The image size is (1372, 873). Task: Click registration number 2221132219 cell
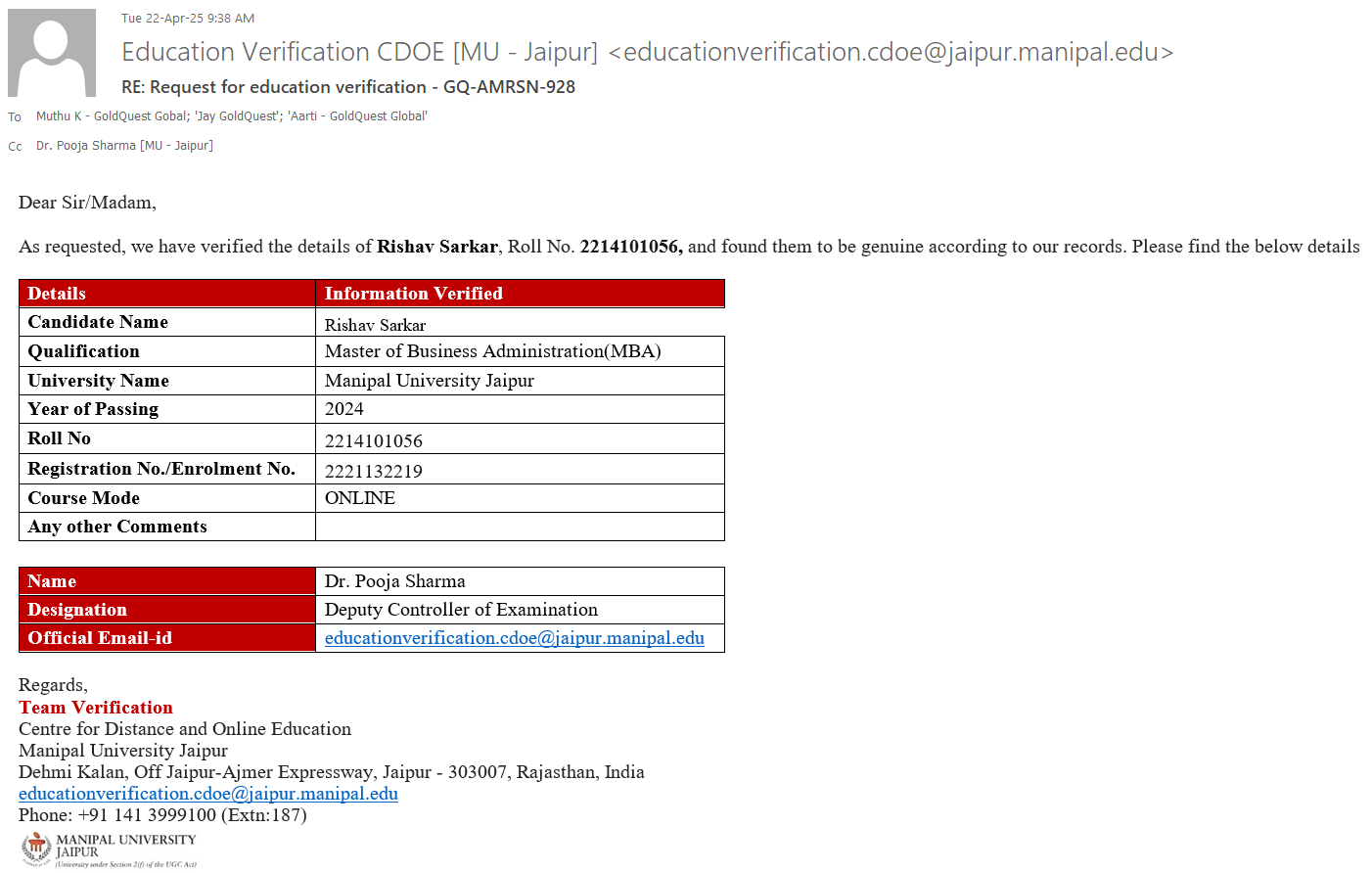tap(373, 472)
